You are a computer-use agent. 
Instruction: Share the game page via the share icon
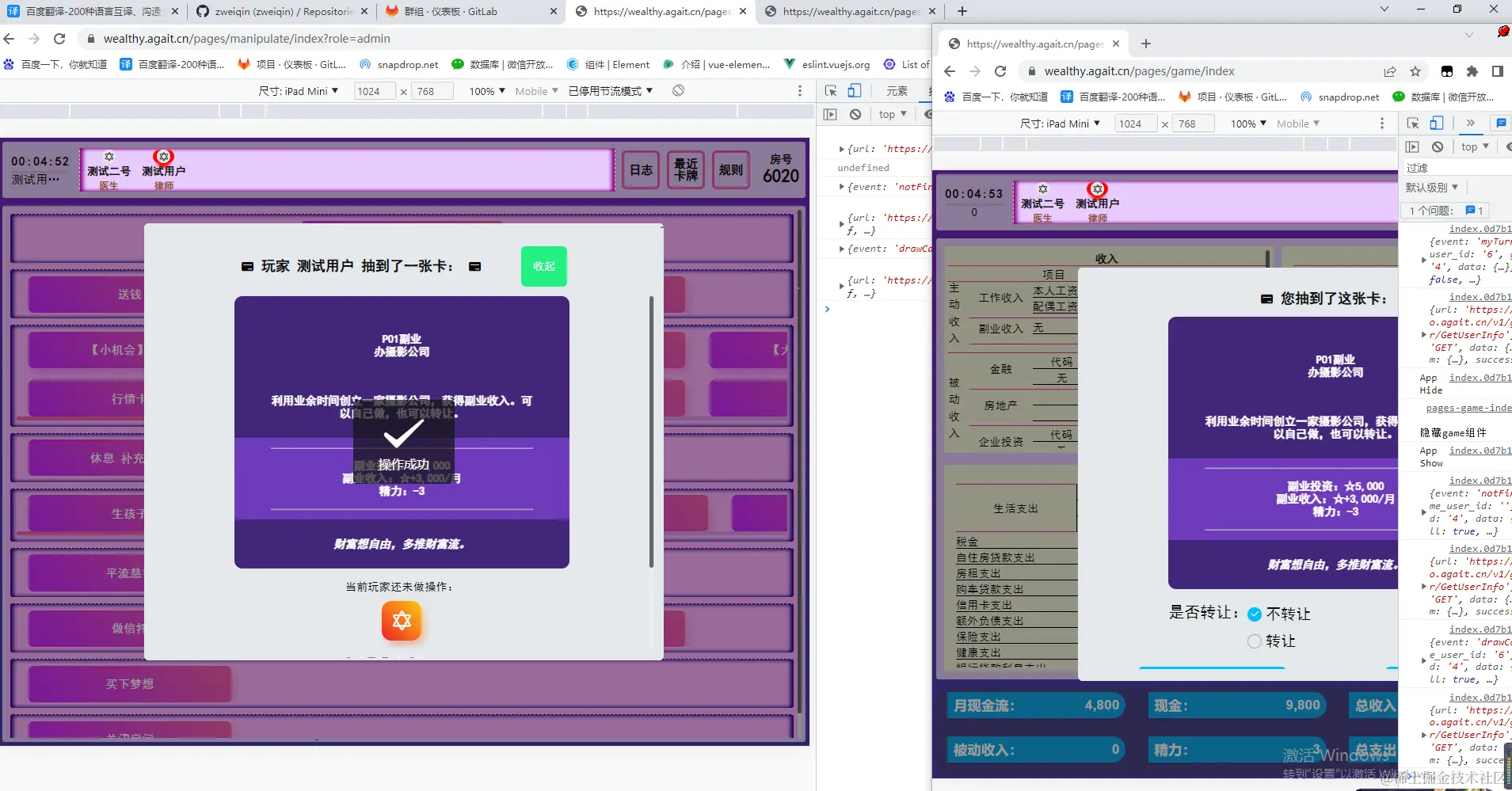point(1390,71)
